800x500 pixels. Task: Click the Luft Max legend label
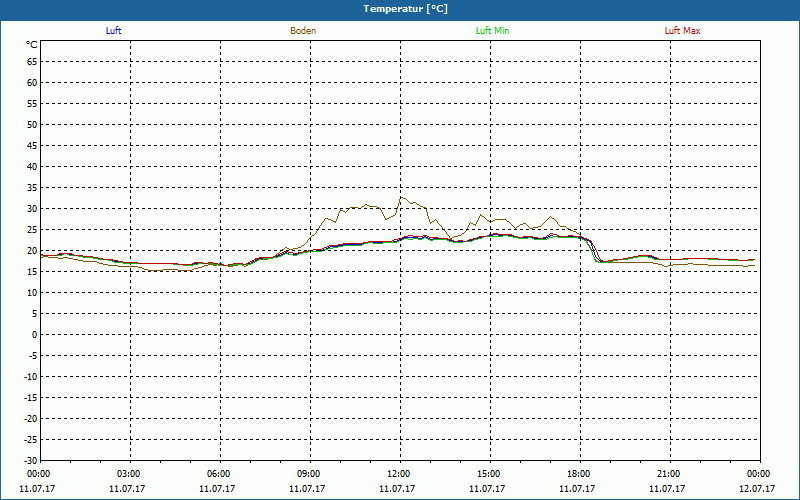coord(682,31)
